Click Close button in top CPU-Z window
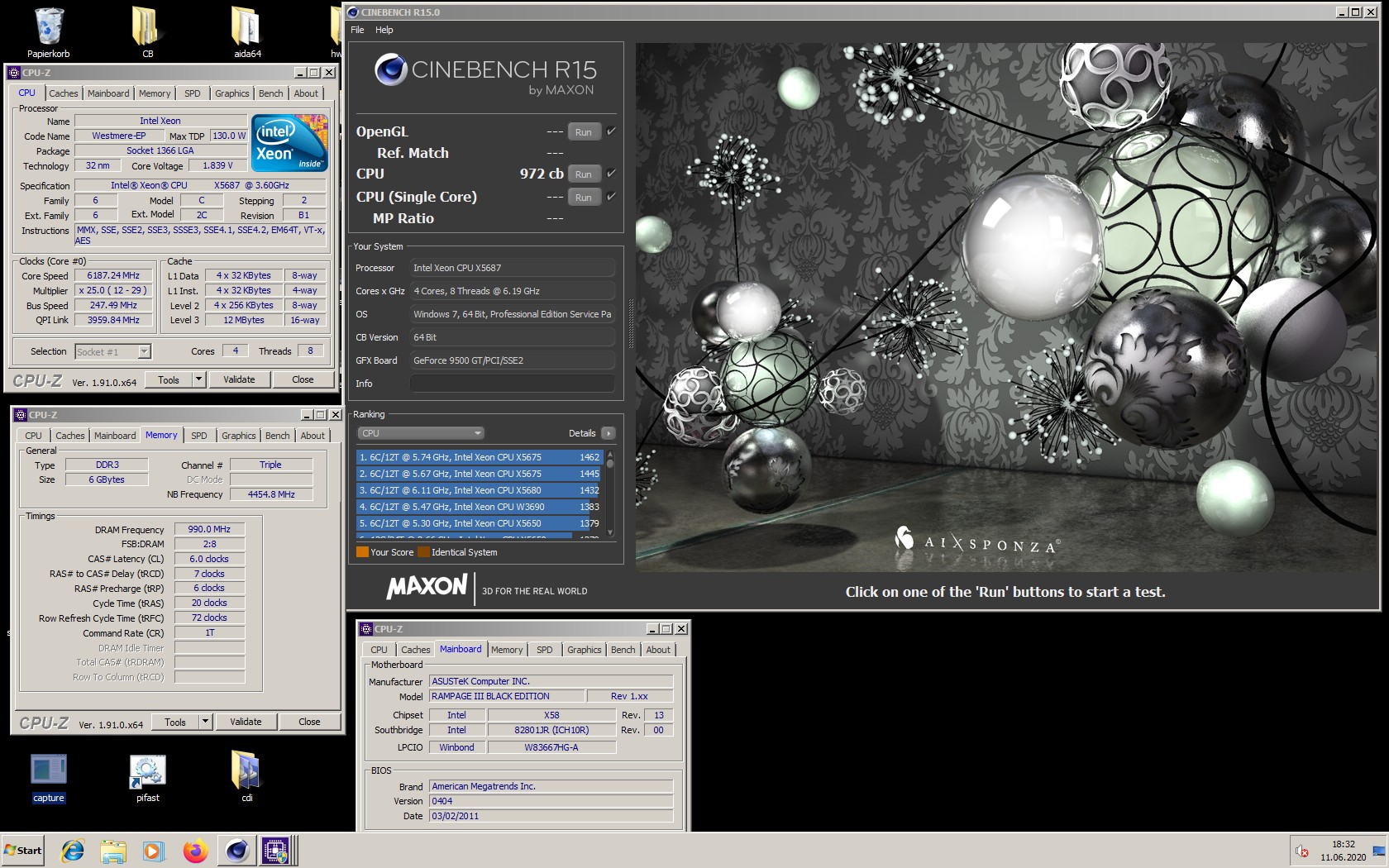The height and width of the screenshot is (868, 1389). [303, 379]
